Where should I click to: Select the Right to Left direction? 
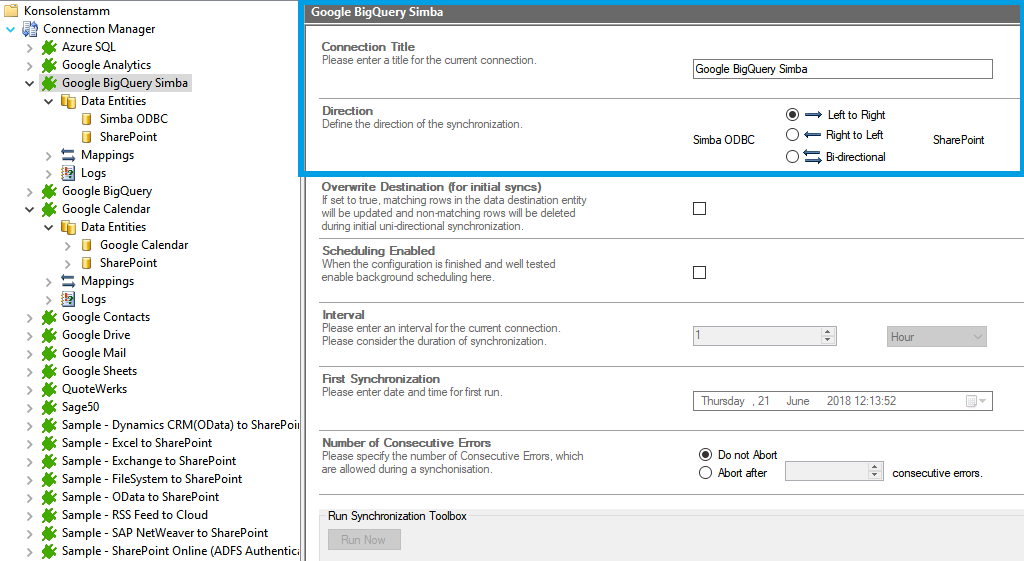point(792,135)
